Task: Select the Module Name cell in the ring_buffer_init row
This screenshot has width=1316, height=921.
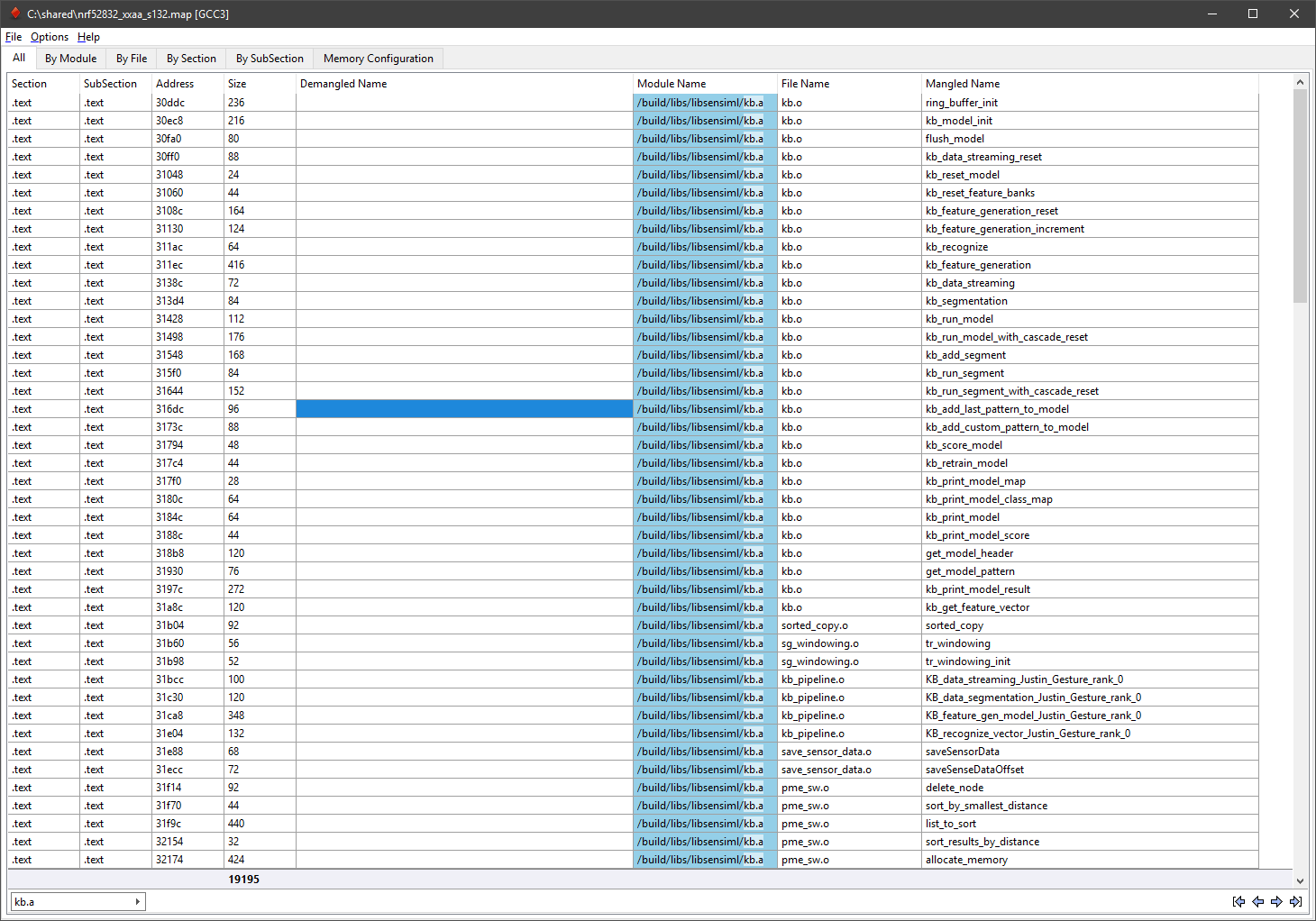Action: pos(705,103)
